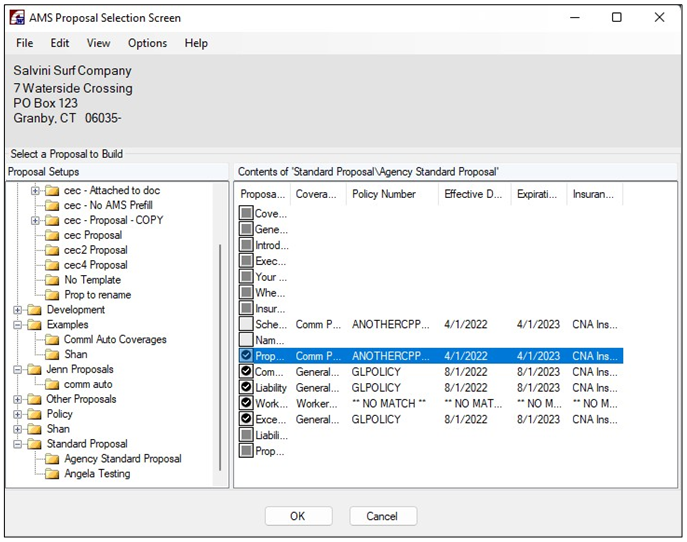Collapse the Standard Proposal tree node
The height and width of the screenshot is (542, 687).
click(18, 444)
